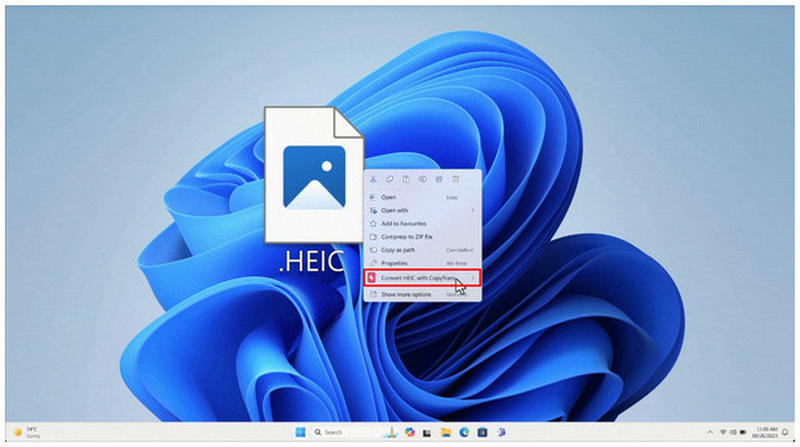Choose Open from the context menu
800x447 pixels.
pos(422,197)
